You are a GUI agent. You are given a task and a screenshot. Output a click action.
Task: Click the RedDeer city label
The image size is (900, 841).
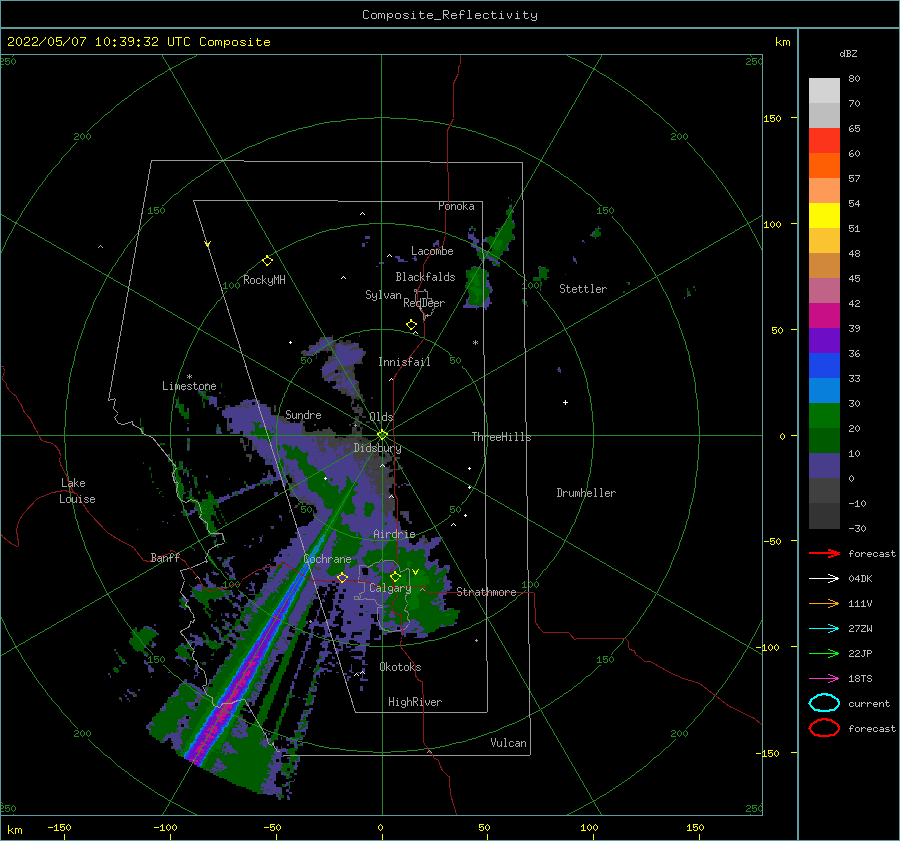[424, 303]
